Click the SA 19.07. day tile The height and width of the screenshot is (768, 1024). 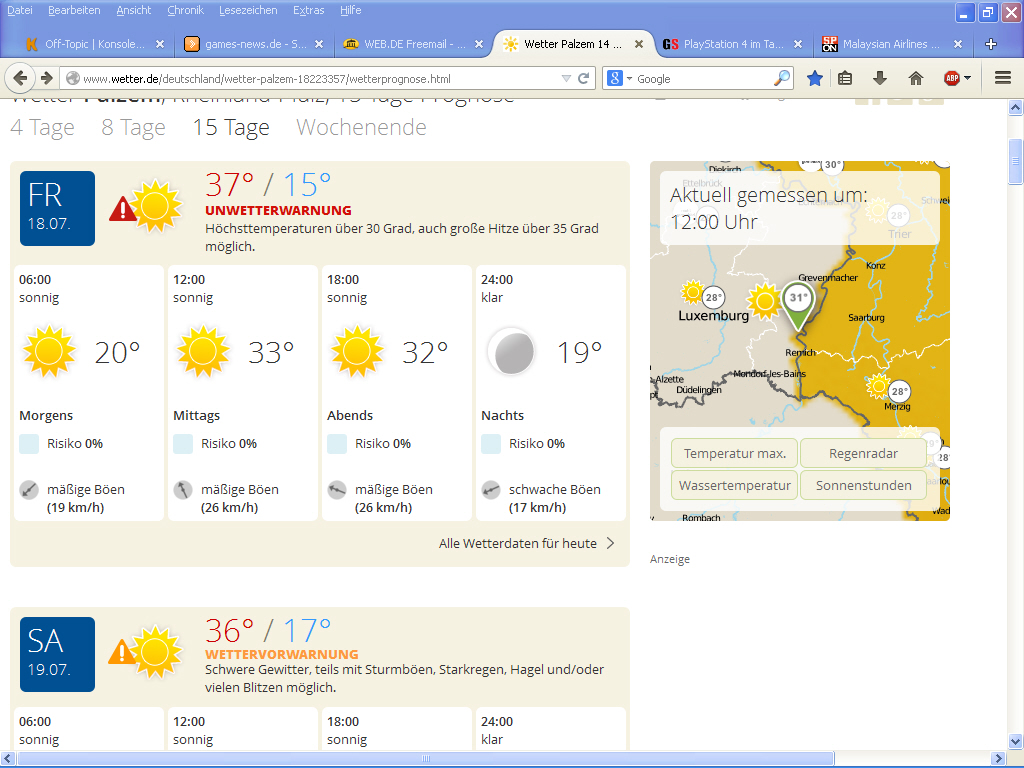click(57, 654)
